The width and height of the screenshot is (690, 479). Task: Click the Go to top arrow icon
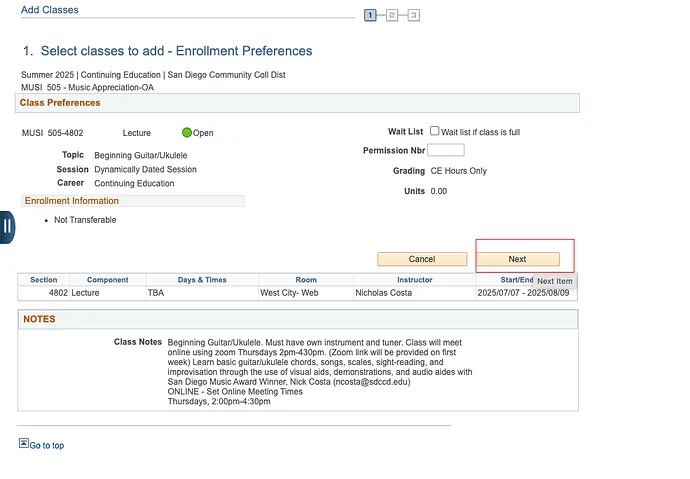(23, 443)
